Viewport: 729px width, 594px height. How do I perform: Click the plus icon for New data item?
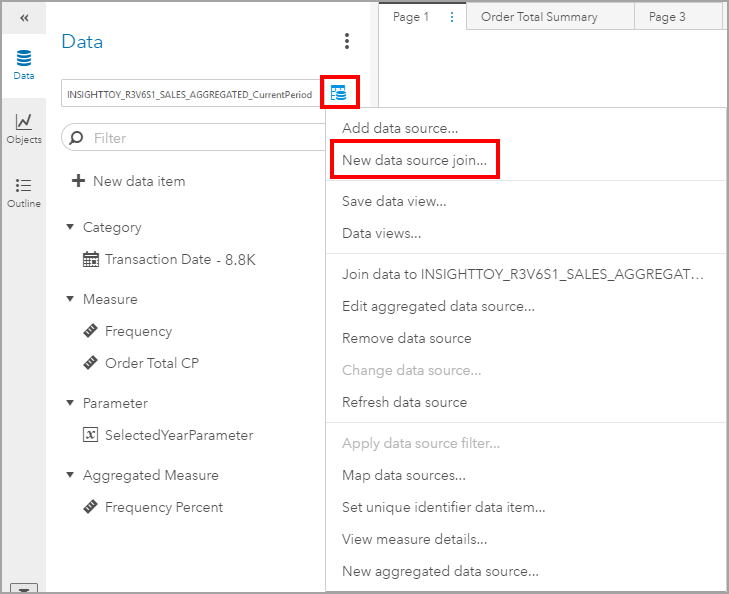pos(78,181)
